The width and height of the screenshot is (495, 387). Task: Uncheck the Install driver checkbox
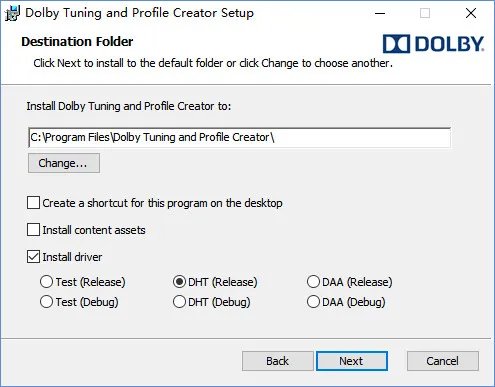point(33,257)
